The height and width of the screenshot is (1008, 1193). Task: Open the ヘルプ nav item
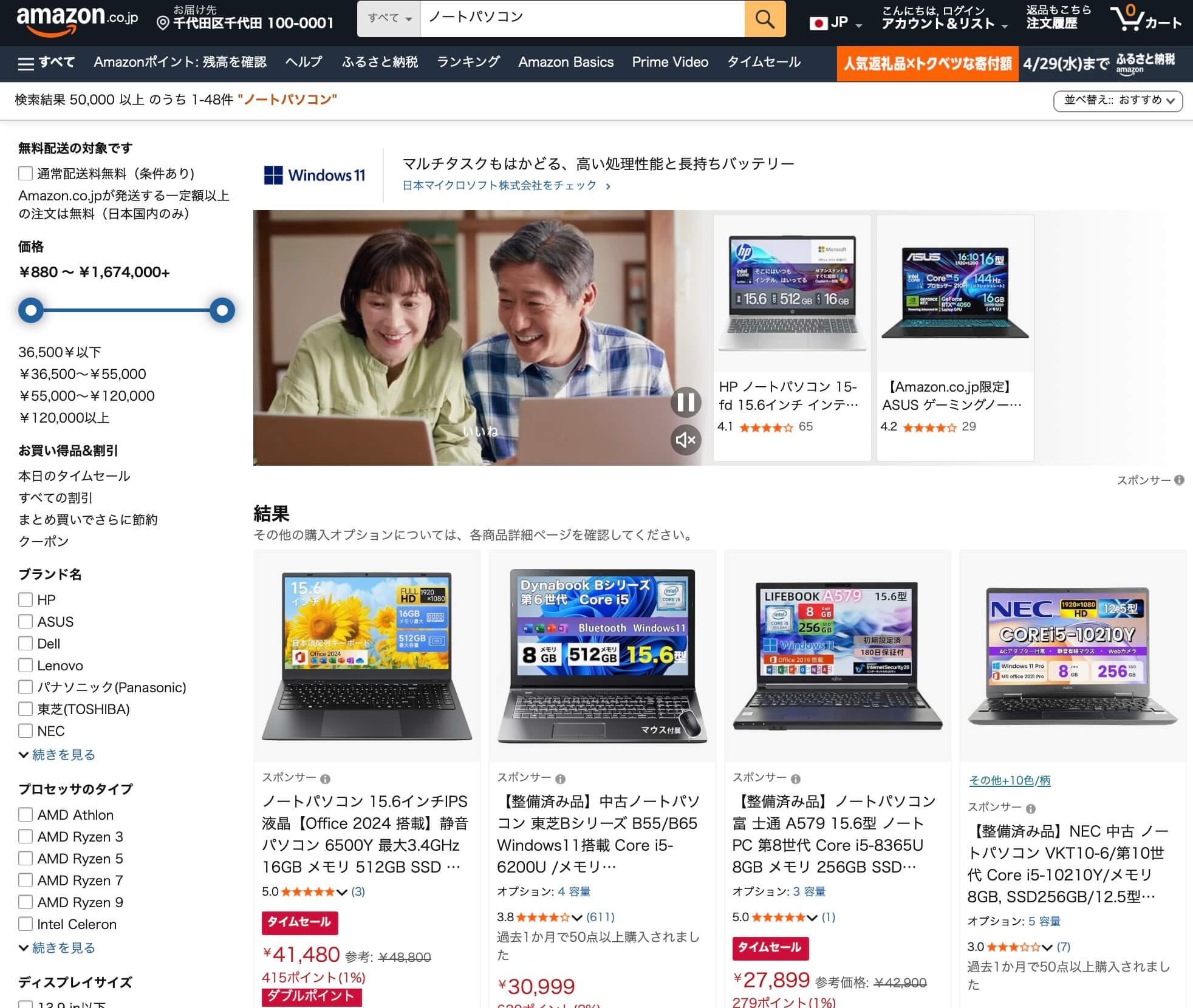(x=304, y=63)
